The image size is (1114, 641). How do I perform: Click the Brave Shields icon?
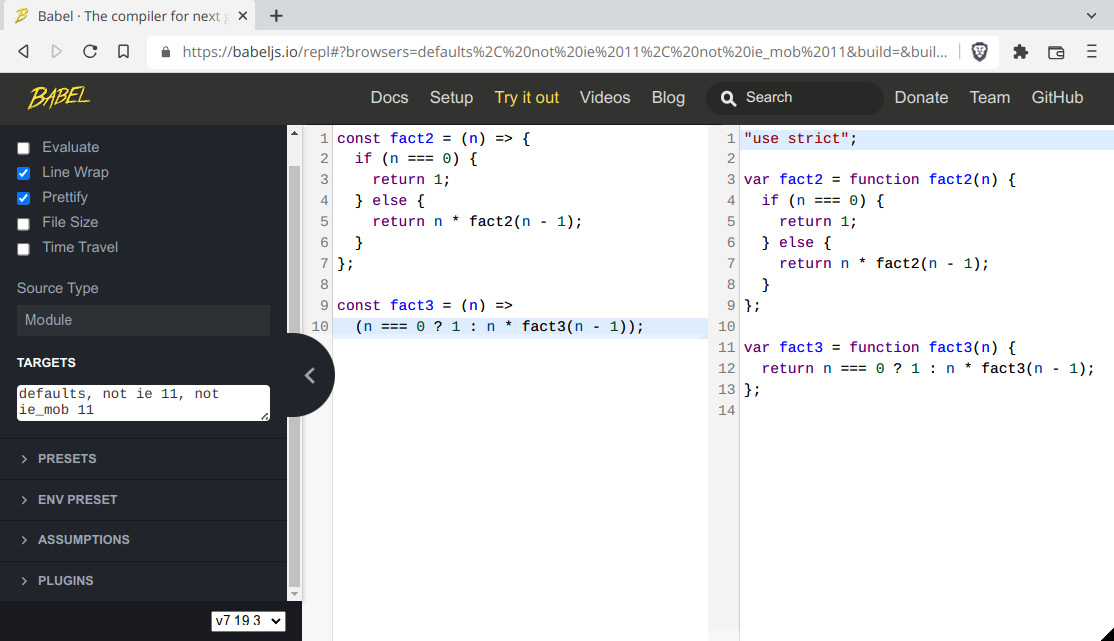[980, 51]
